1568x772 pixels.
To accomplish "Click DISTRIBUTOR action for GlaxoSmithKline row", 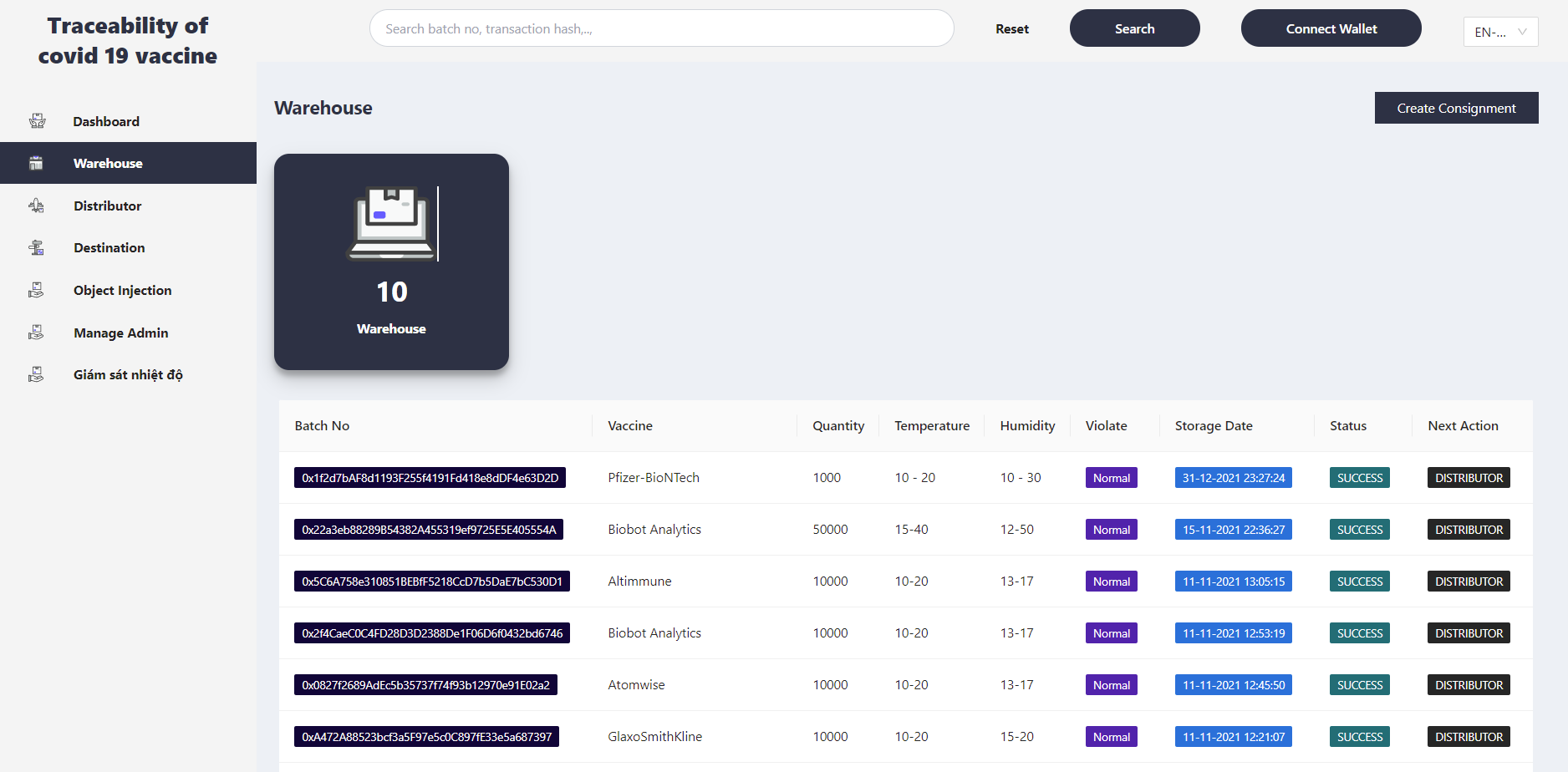I will [1469, 737].
